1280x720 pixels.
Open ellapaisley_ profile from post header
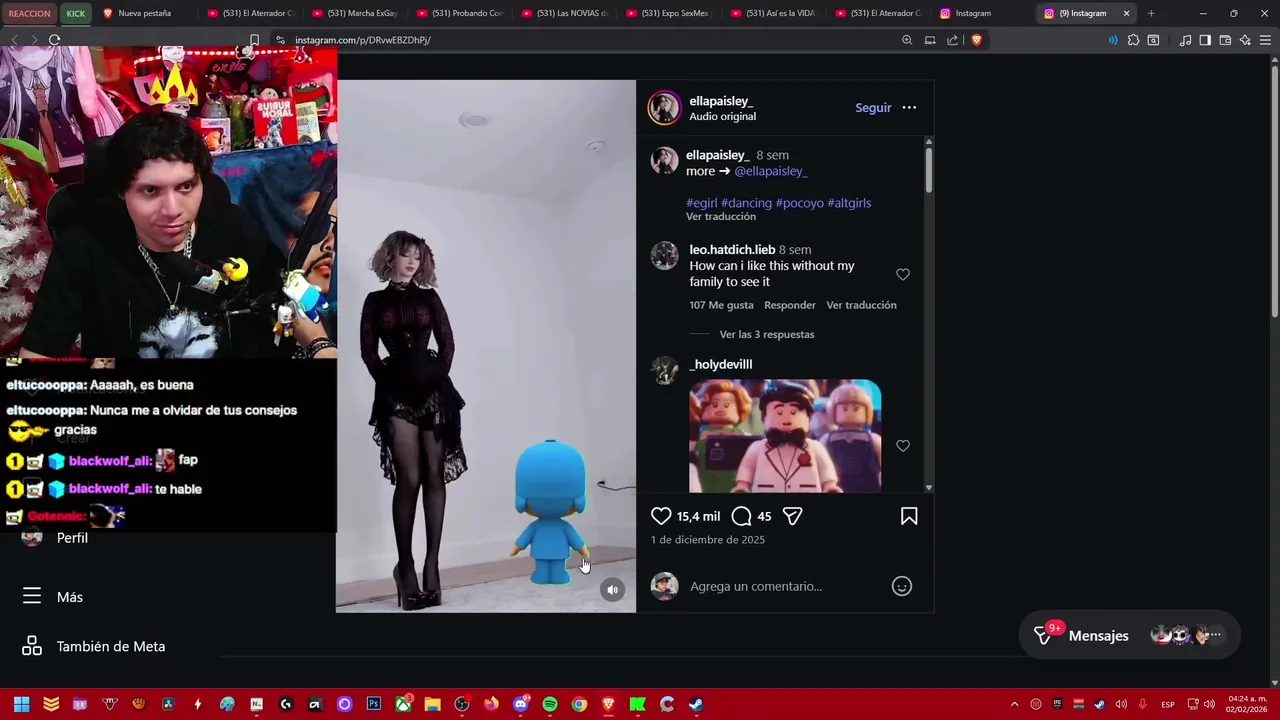pos(721,101)
